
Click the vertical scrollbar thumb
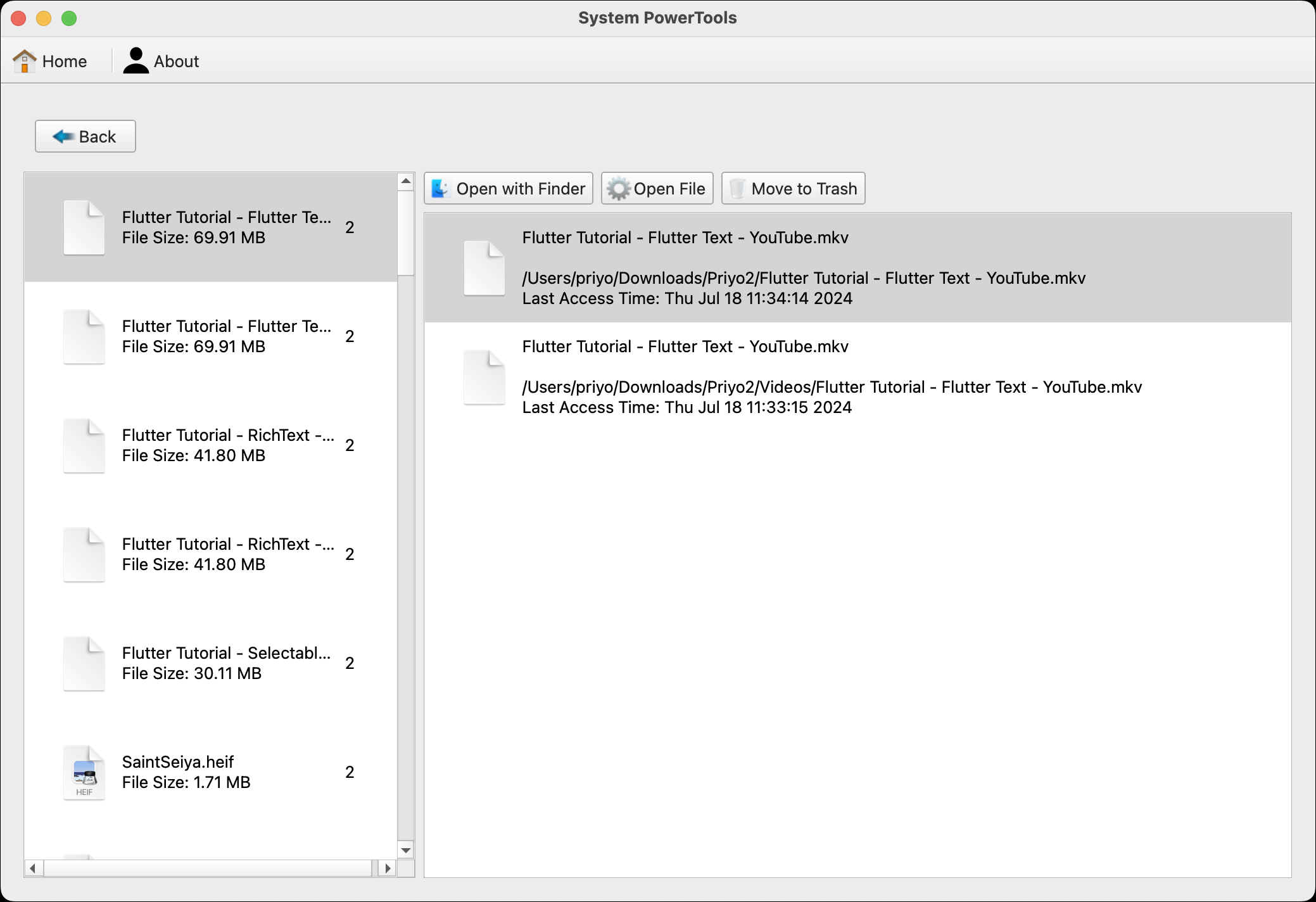tap(406, 232)
